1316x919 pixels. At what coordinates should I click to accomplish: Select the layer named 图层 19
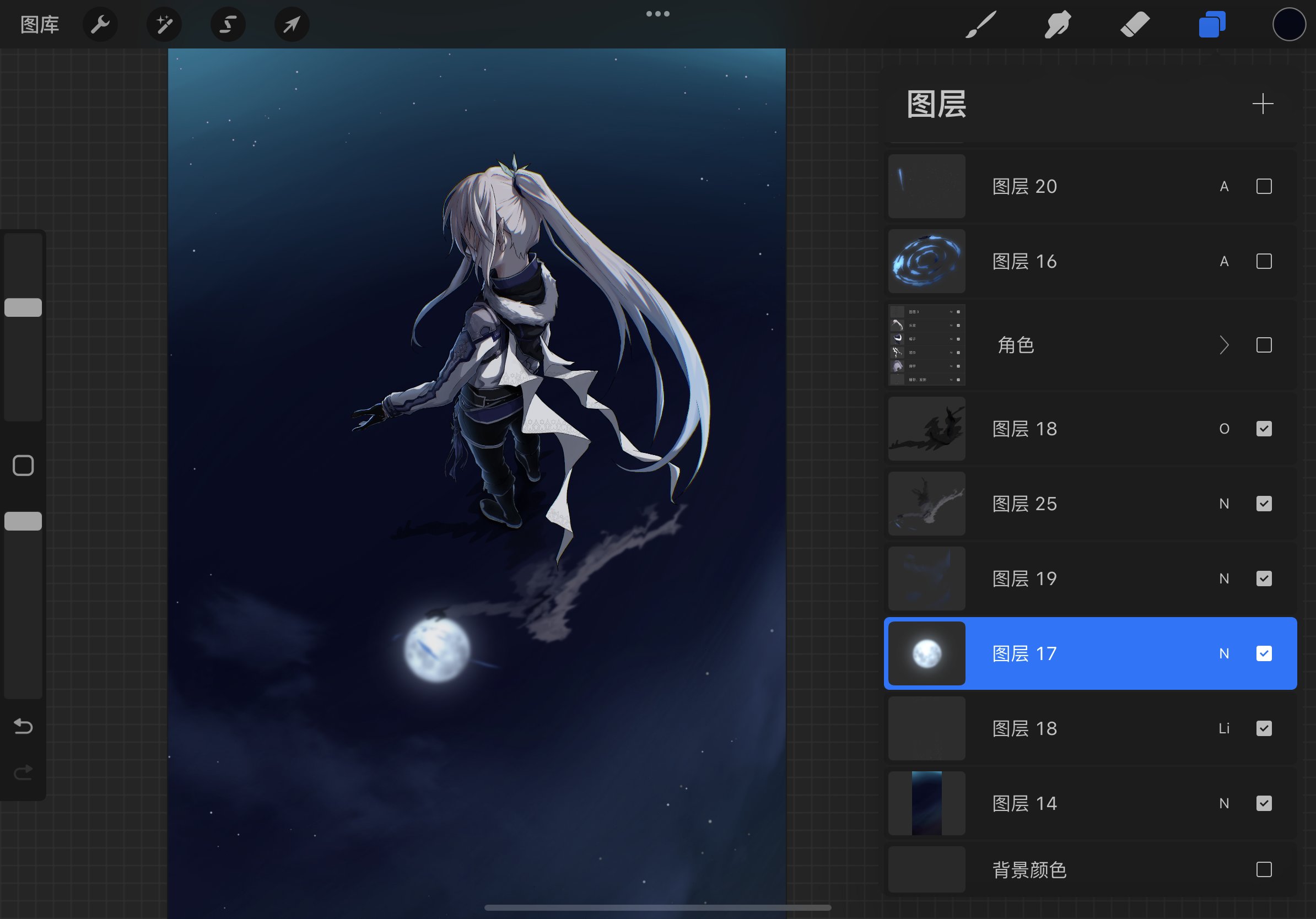1024,579
